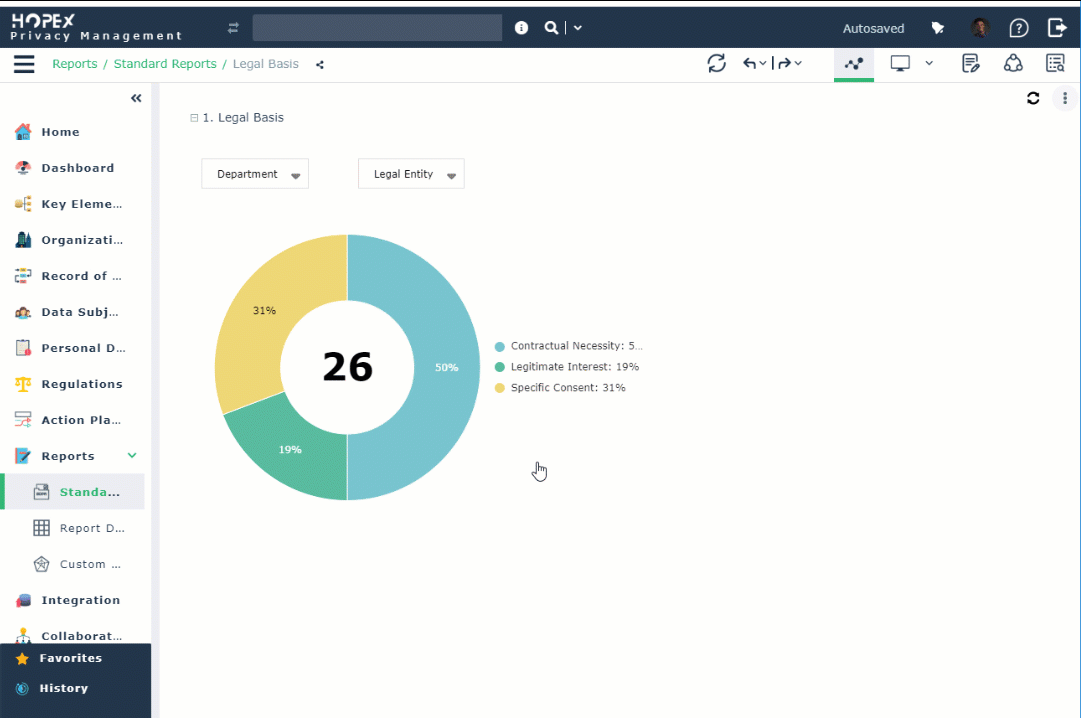Click the magnifying glass search icon
The image size is (1081, 718).
[x=551, y=28]
